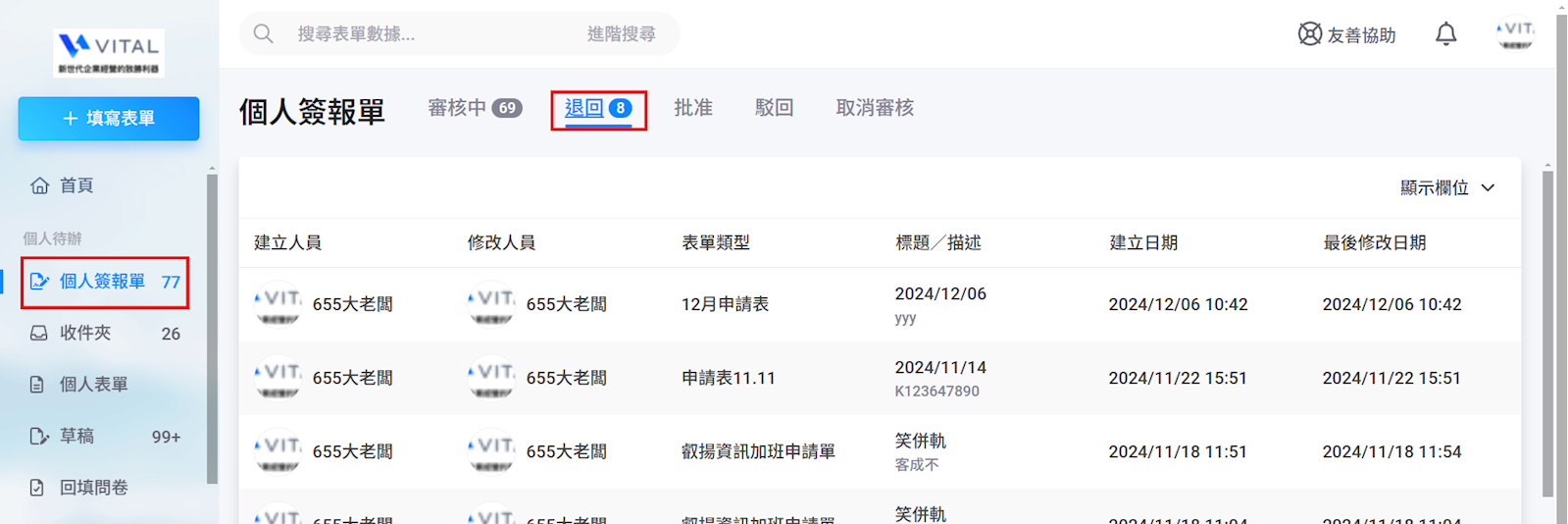Click the 搜尋表單數據 search field

click(422, 34)
